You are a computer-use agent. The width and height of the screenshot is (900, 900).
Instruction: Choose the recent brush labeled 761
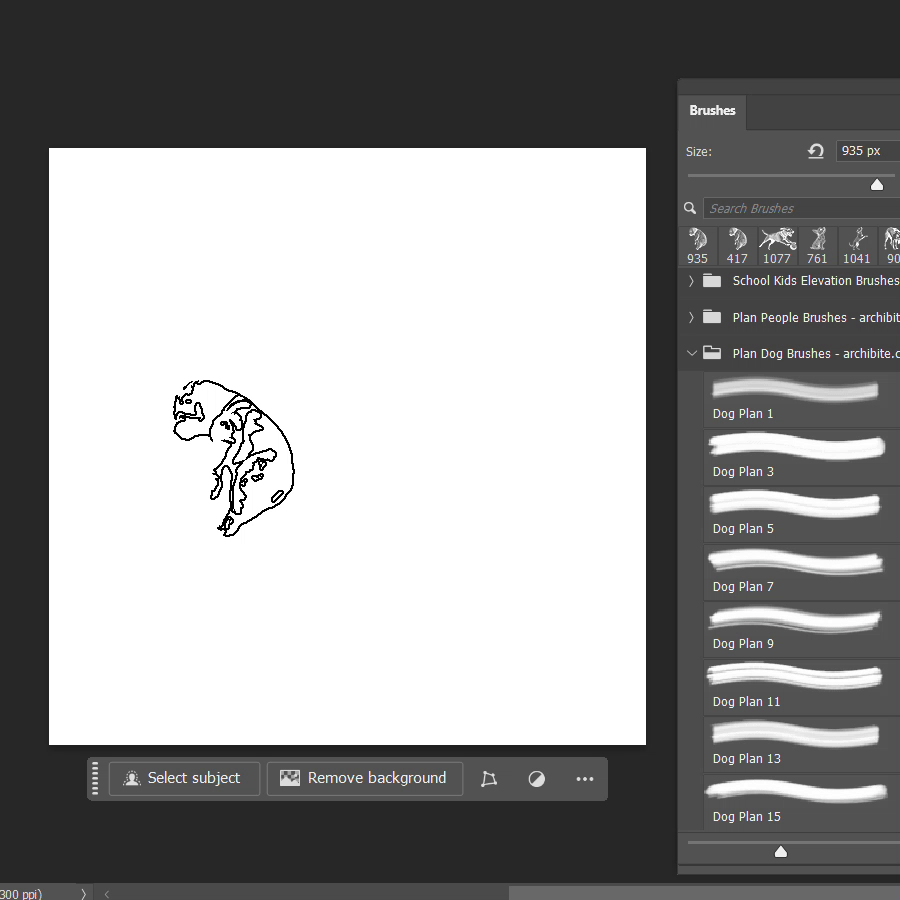(x=817, y=245)
